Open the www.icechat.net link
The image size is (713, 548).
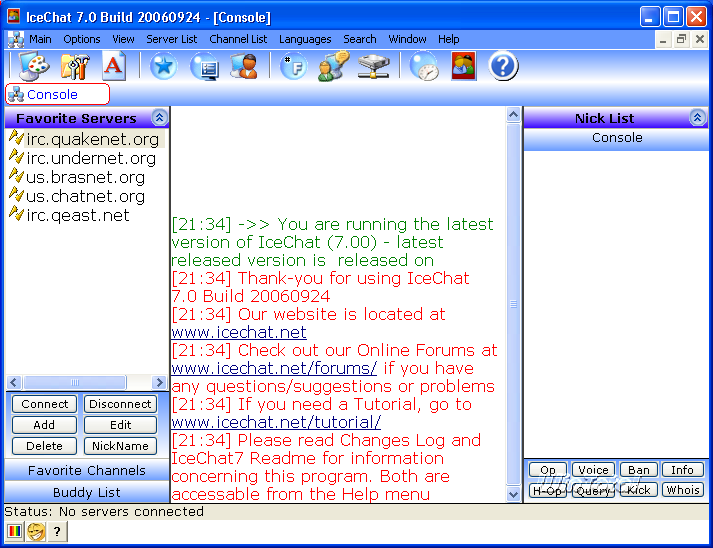point(239,332)
